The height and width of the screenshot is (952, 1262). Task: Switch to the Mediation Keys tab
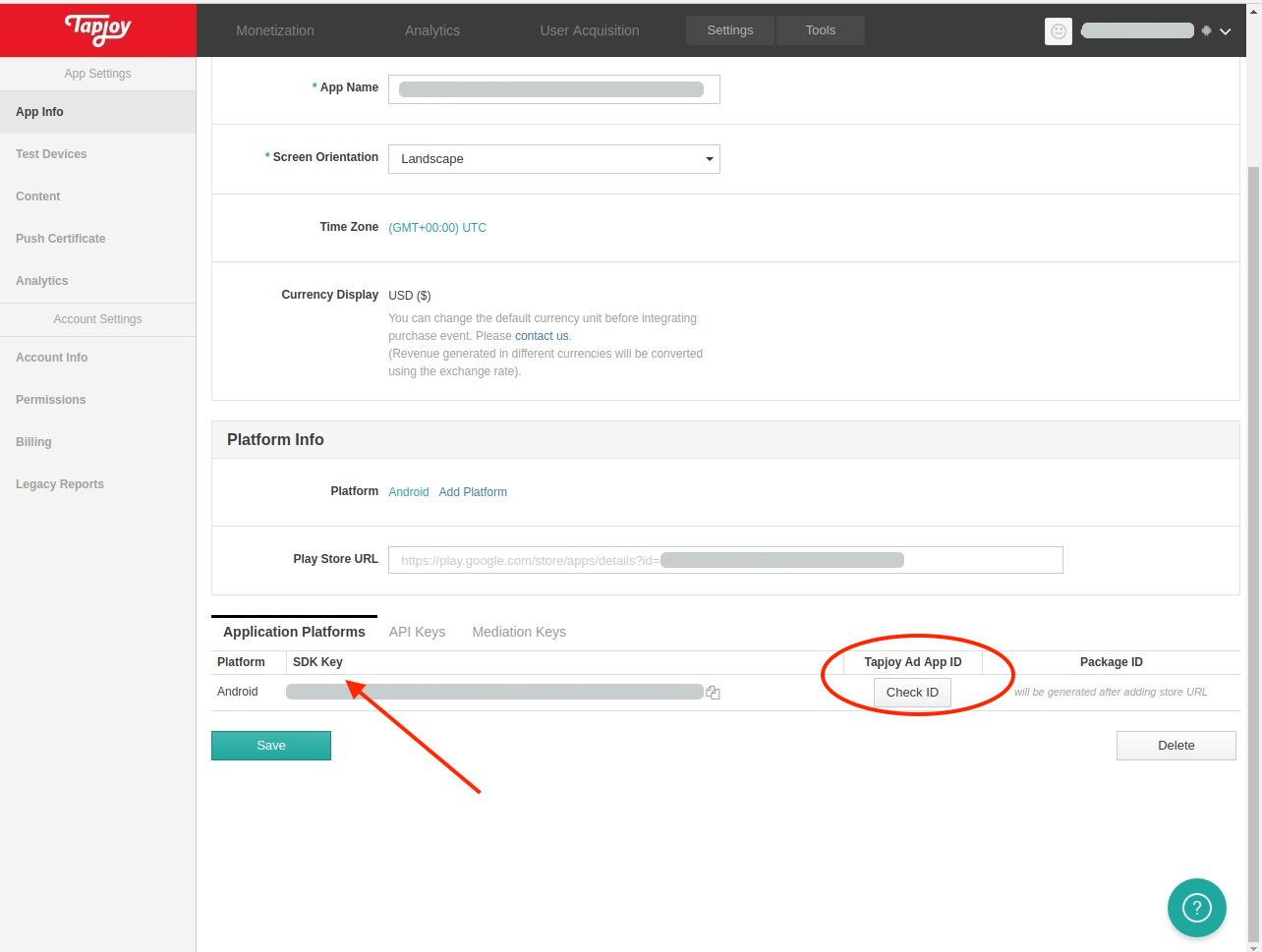click(519, 632)
